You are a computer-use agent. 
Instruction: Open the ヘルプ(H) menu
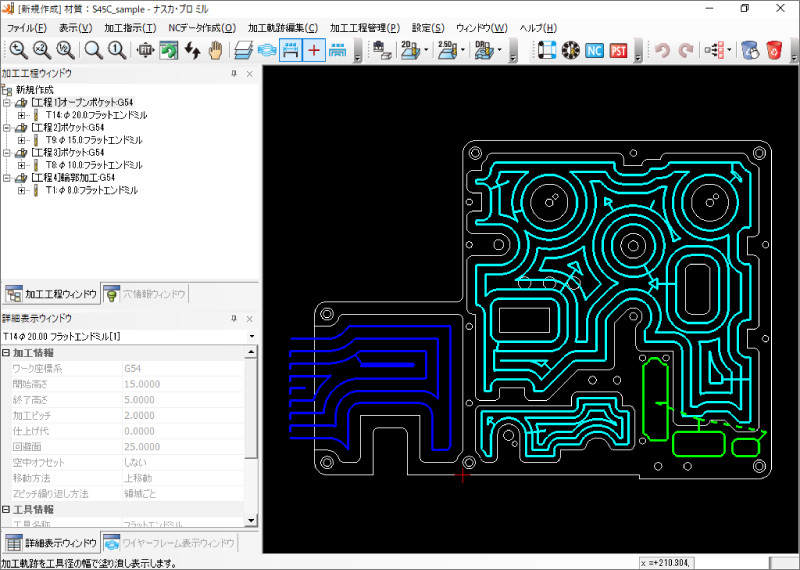pos(538,28)
